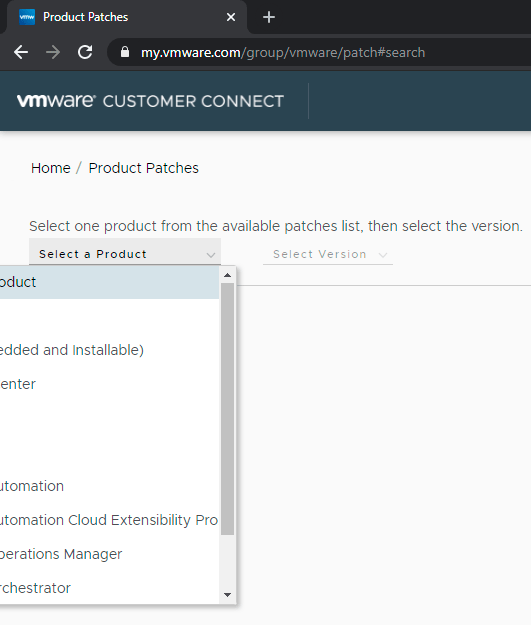Choose the 'utomation' list option
531x625 pixels.
(109, 486)
